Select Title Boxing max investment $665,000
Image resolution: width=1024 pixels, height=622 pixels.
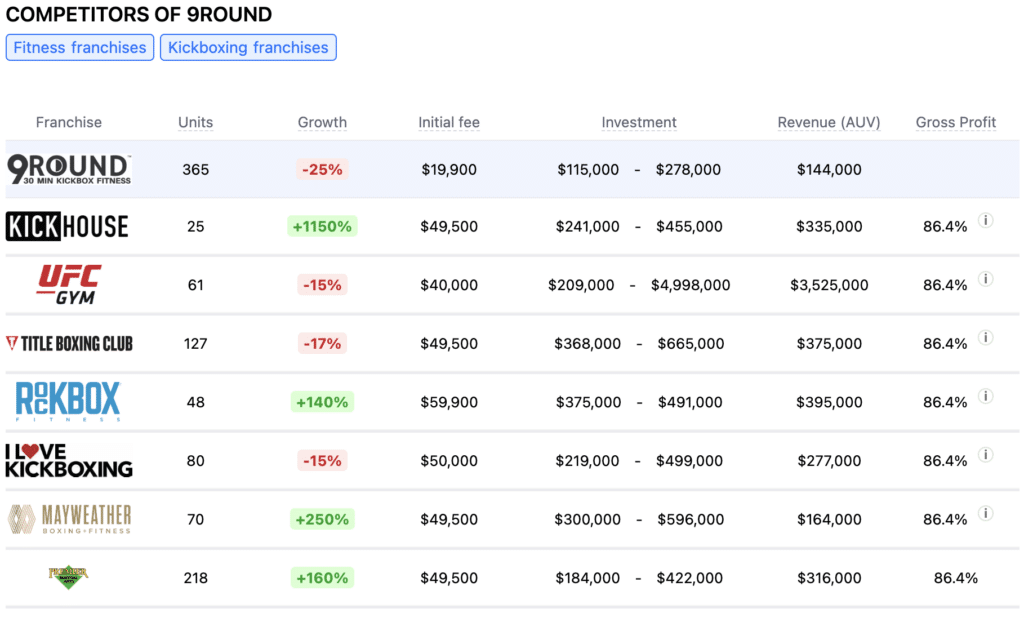click(x=690, y=344)
